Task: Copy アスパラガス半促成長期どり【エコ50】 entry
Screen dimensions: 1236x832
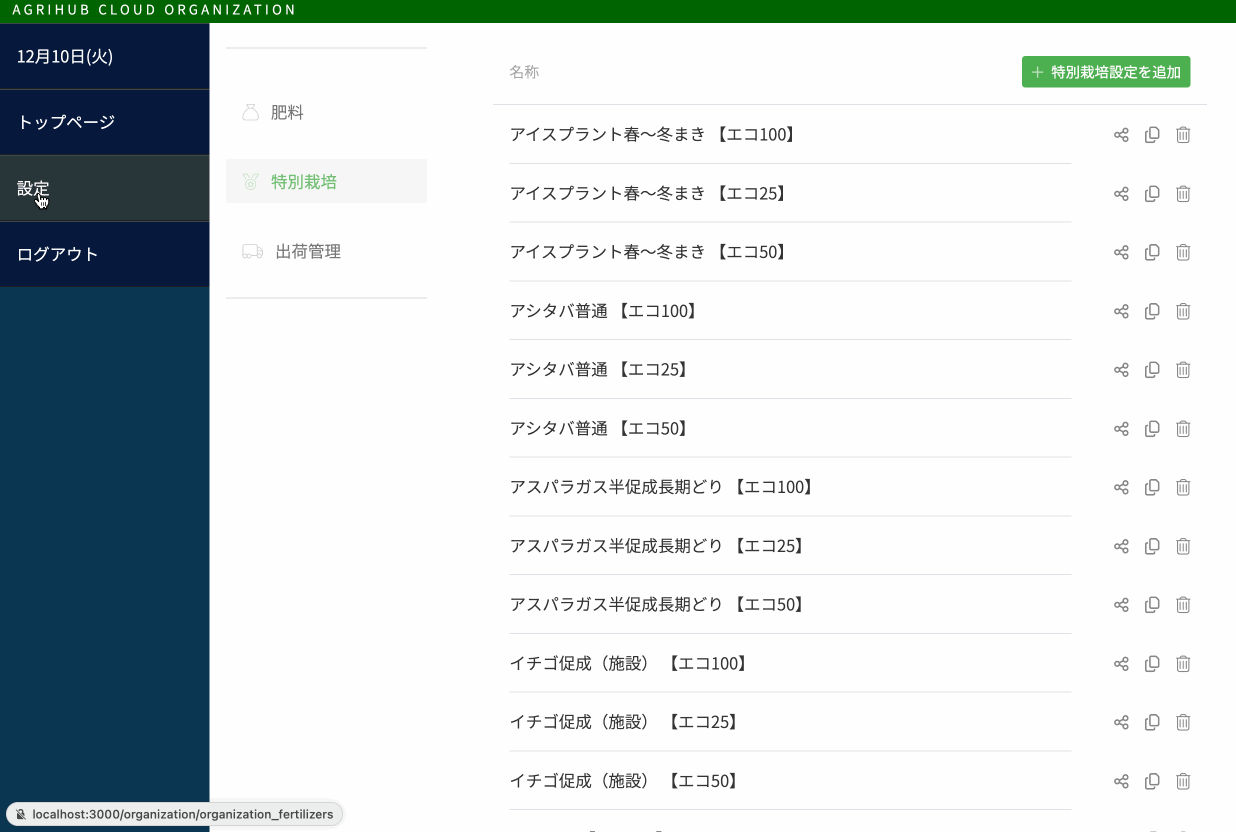Action: coord(1152,605)
